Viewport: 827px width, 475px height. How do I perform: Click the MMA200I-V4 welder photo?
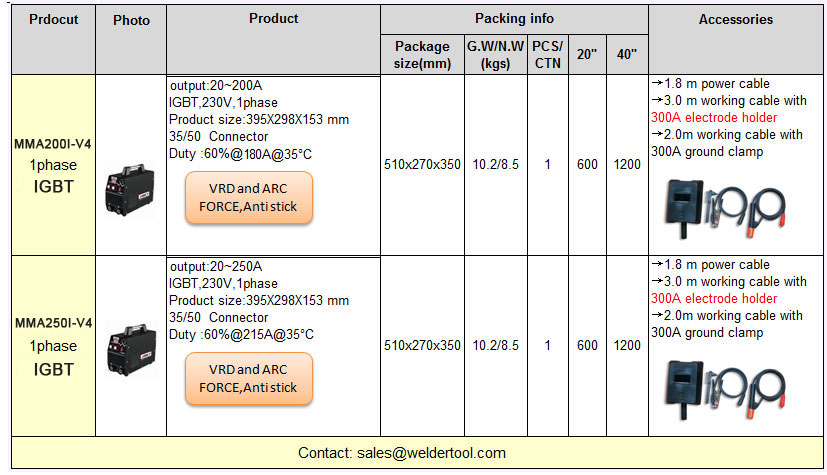coord(130,187)
